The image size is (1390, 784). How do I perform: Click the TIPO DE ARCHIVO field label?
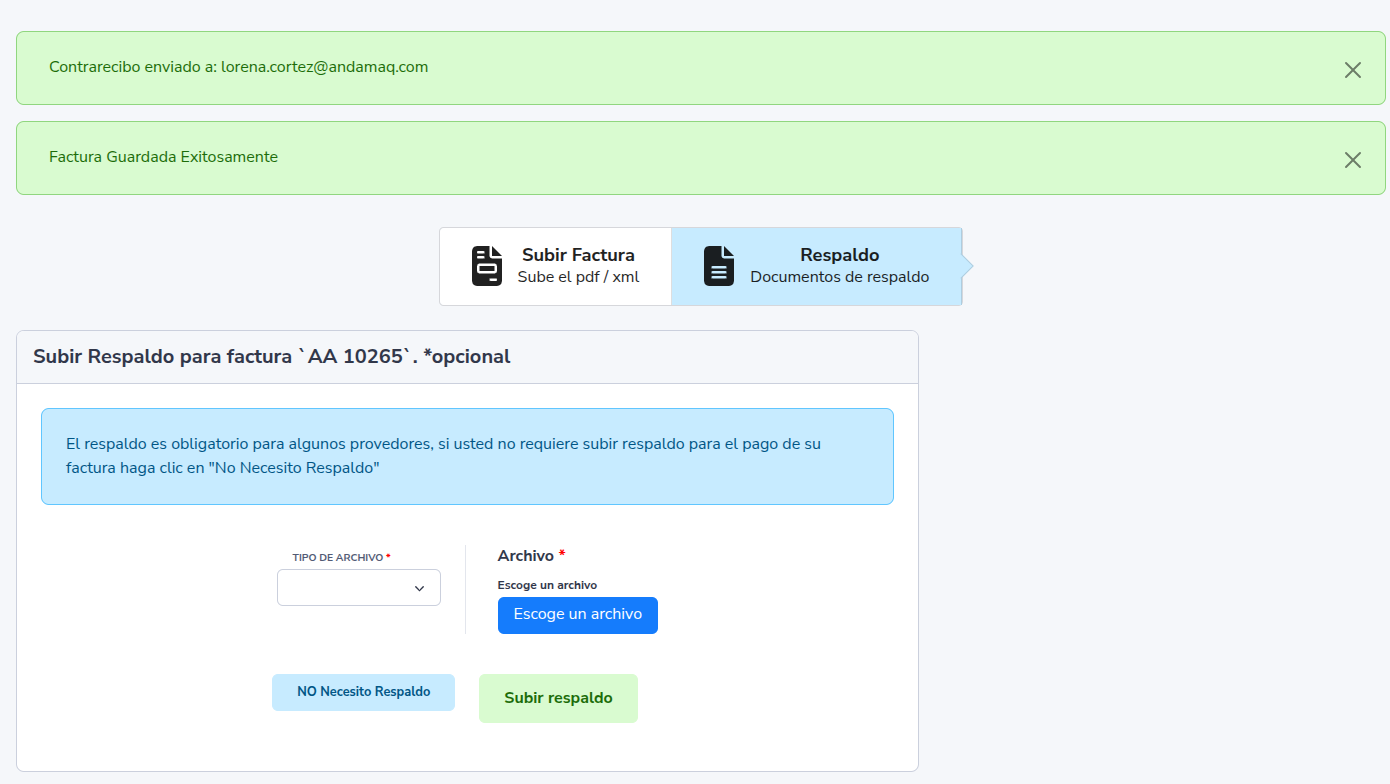coord(337,557)
